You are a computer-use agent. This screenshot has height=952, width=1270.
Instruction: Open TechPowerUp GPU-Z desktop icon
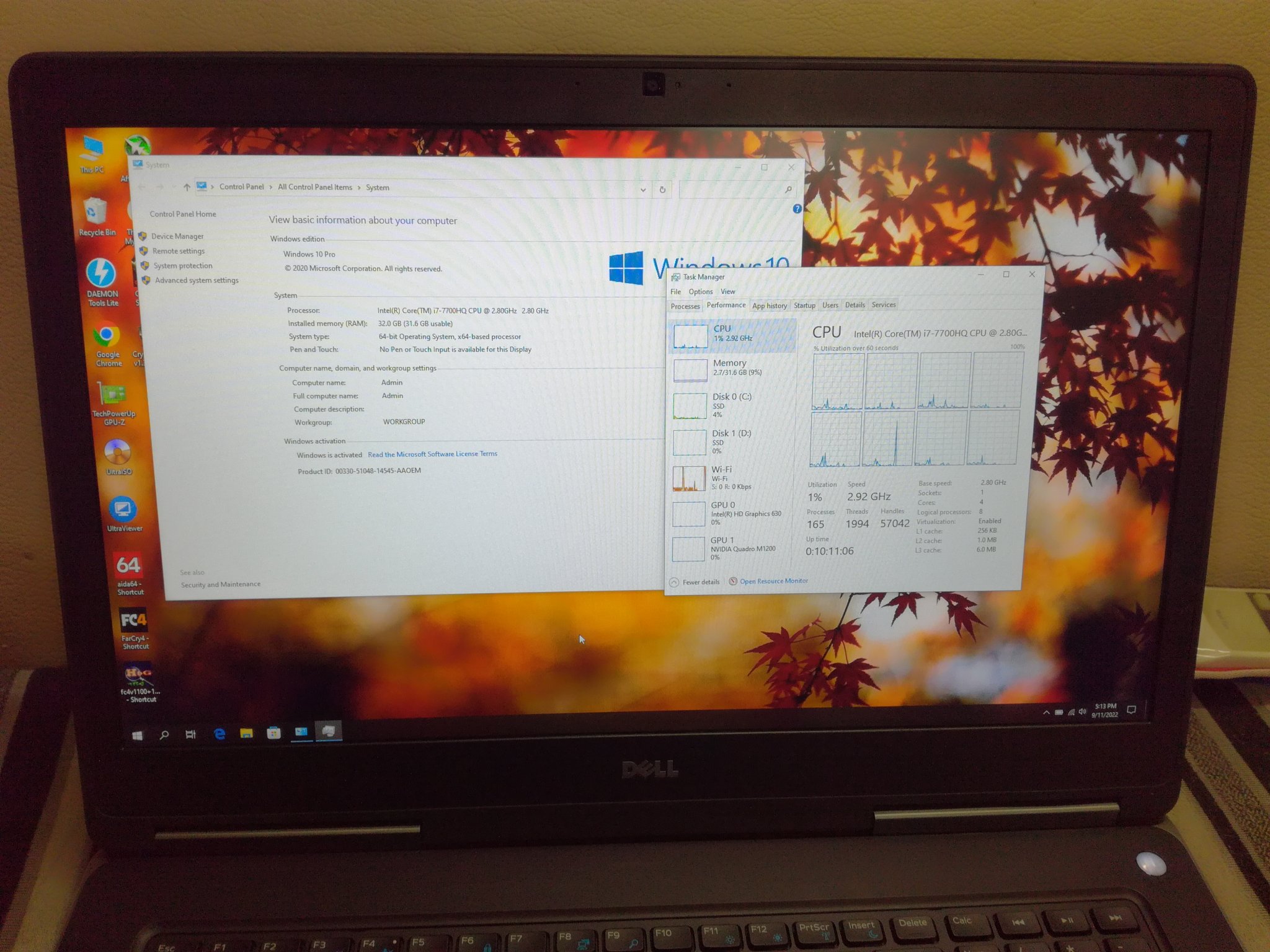click(112, 395)
